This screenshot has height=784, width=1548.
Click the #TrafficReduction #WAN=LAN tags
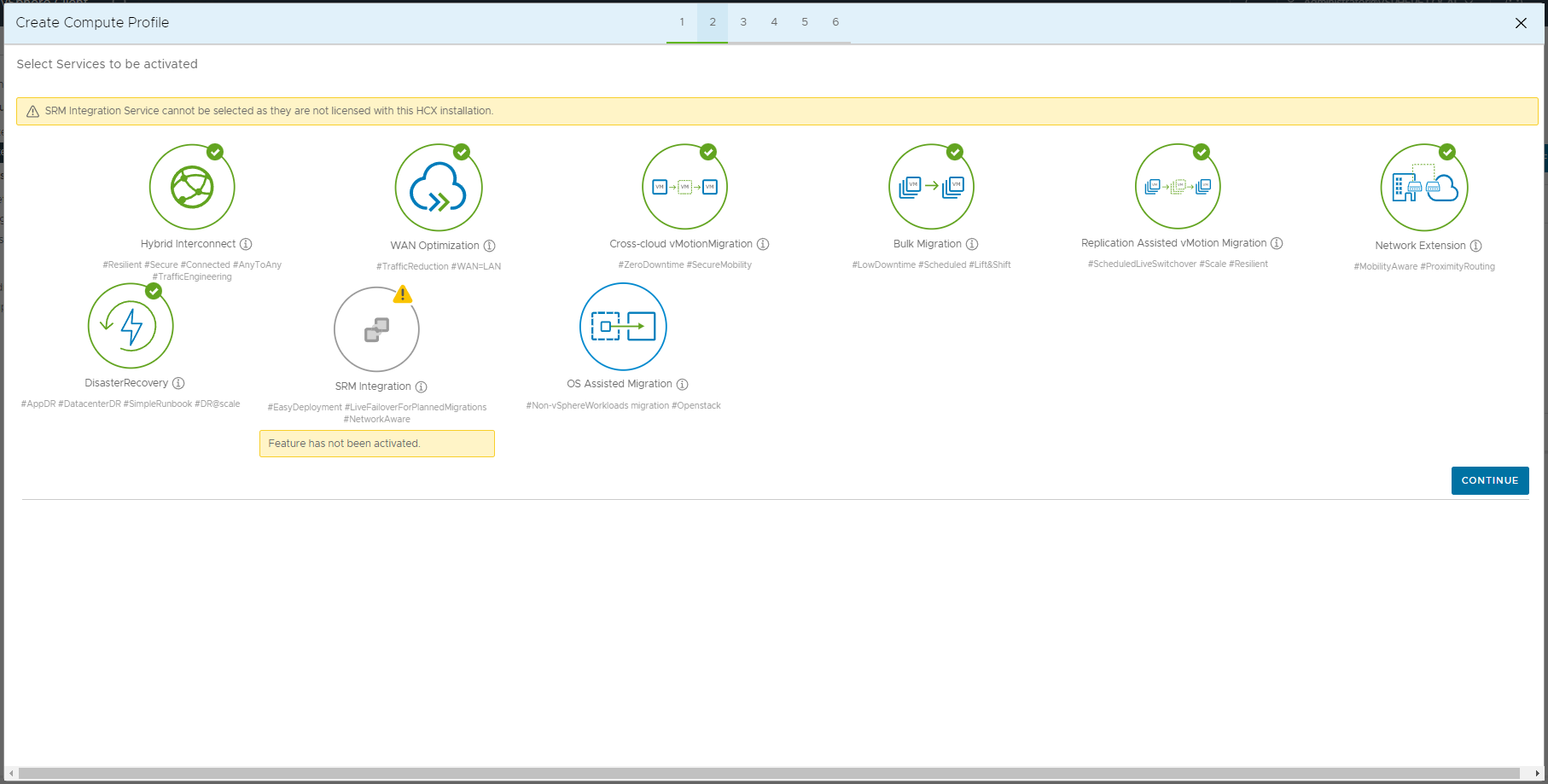(439, 267)
